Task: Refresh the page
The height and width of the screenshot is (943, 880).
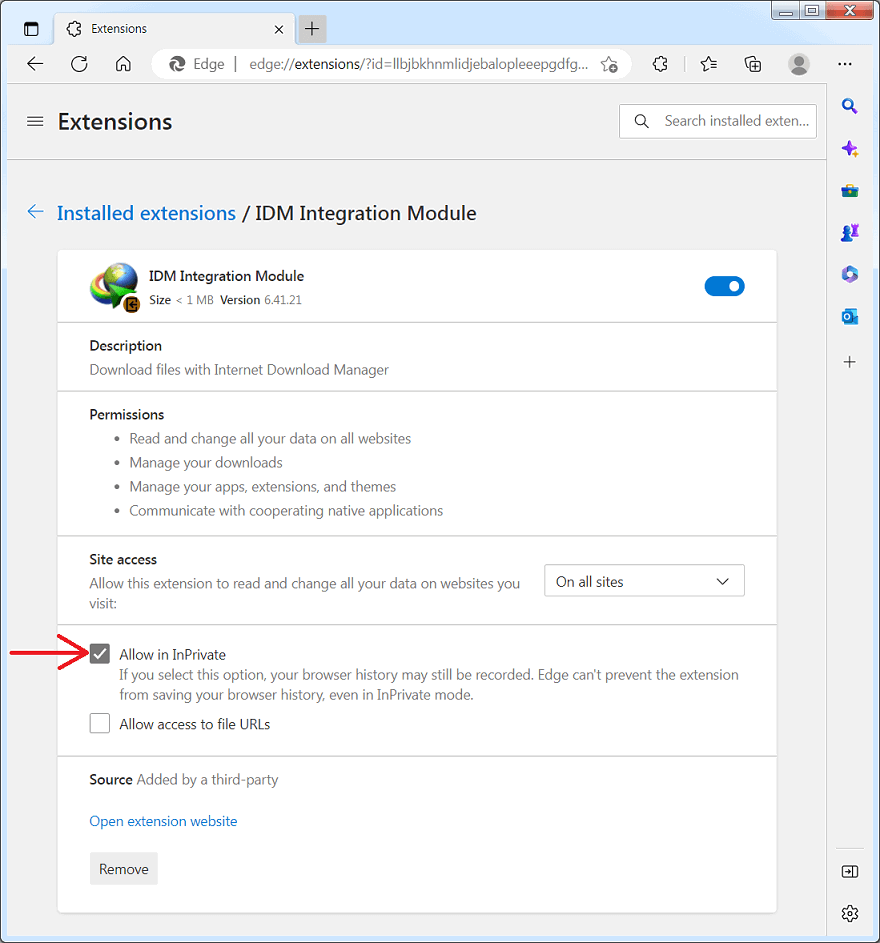Action: pos(79,64)
